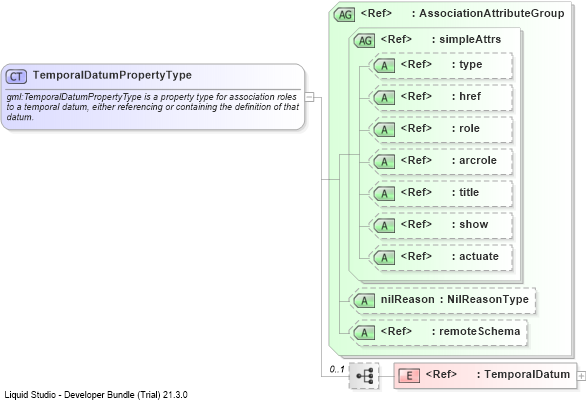
Task: Click the A icon of the type attribute
Action: pos(384,66)
